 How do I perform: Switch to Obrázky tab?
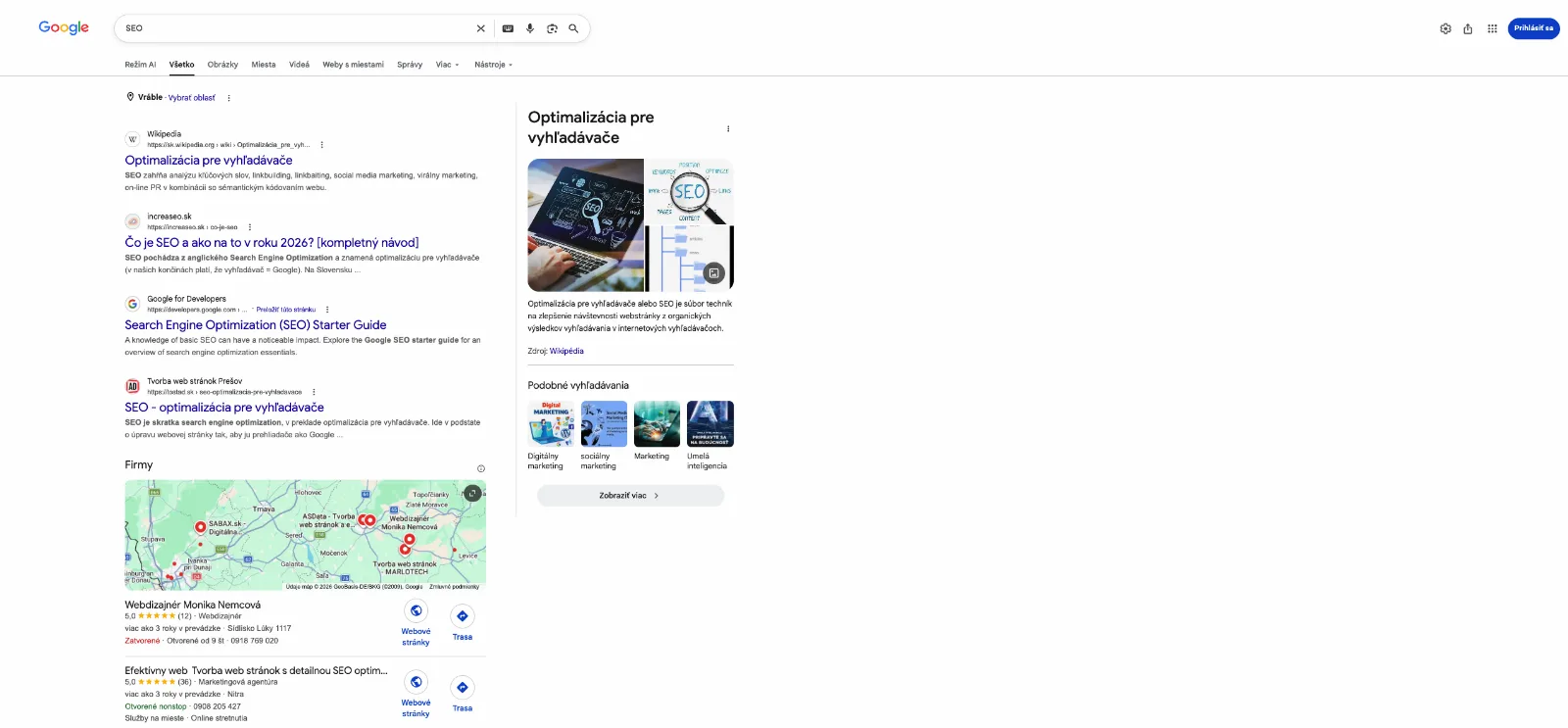point(222,65)
